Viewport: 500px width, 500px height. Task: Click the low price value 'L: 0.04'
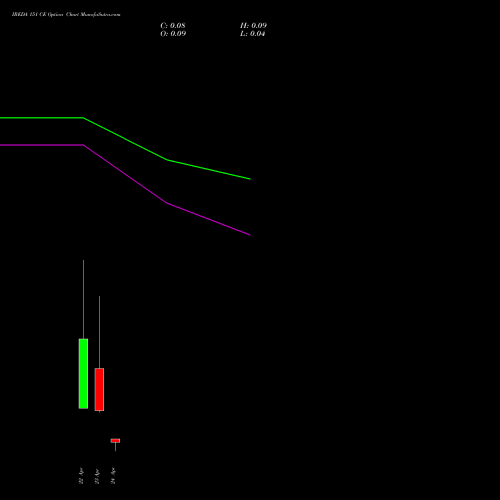[253, 34]
